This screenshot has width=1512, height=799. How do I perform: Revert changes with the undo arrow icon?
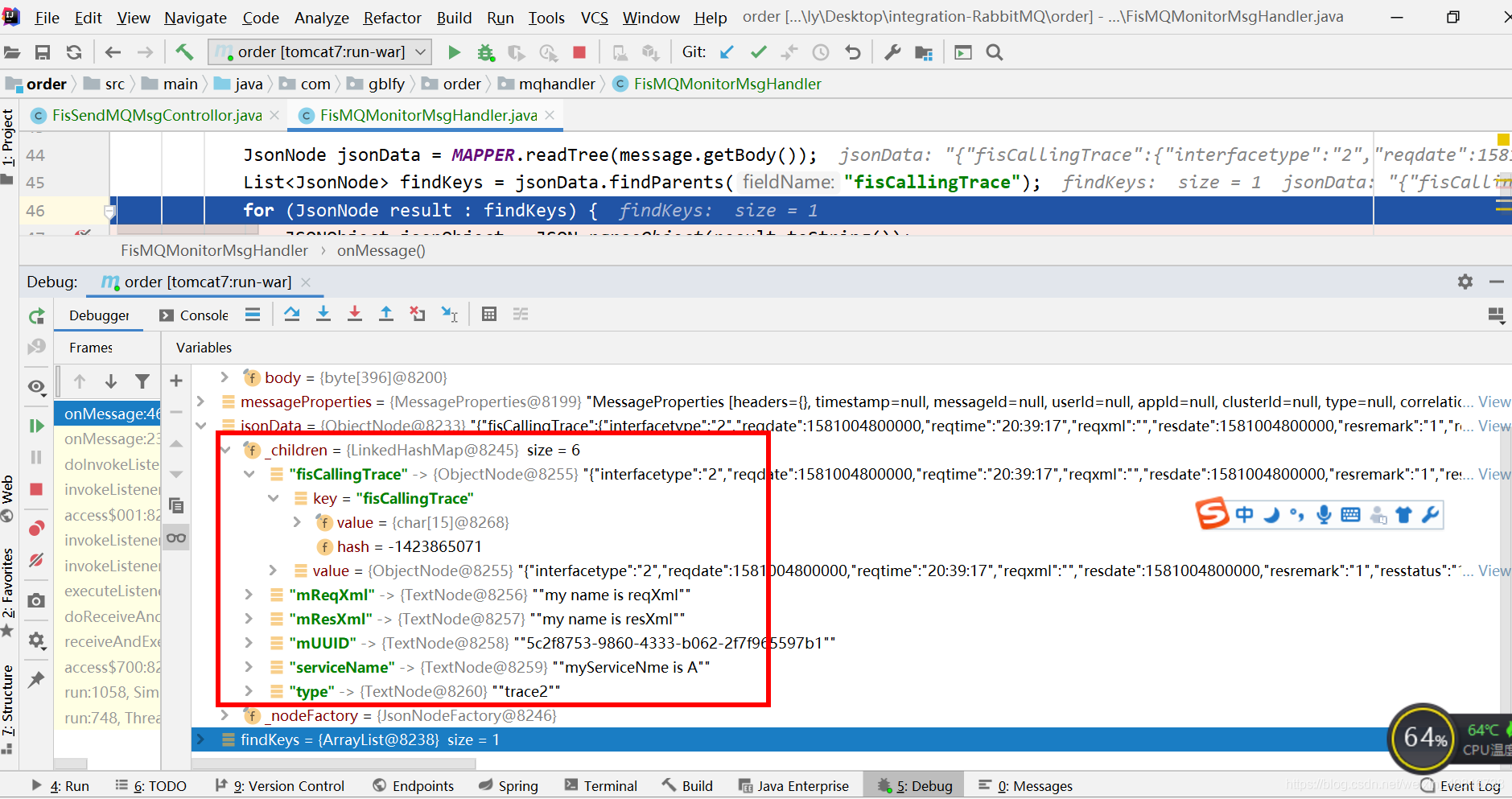[853, 52]
